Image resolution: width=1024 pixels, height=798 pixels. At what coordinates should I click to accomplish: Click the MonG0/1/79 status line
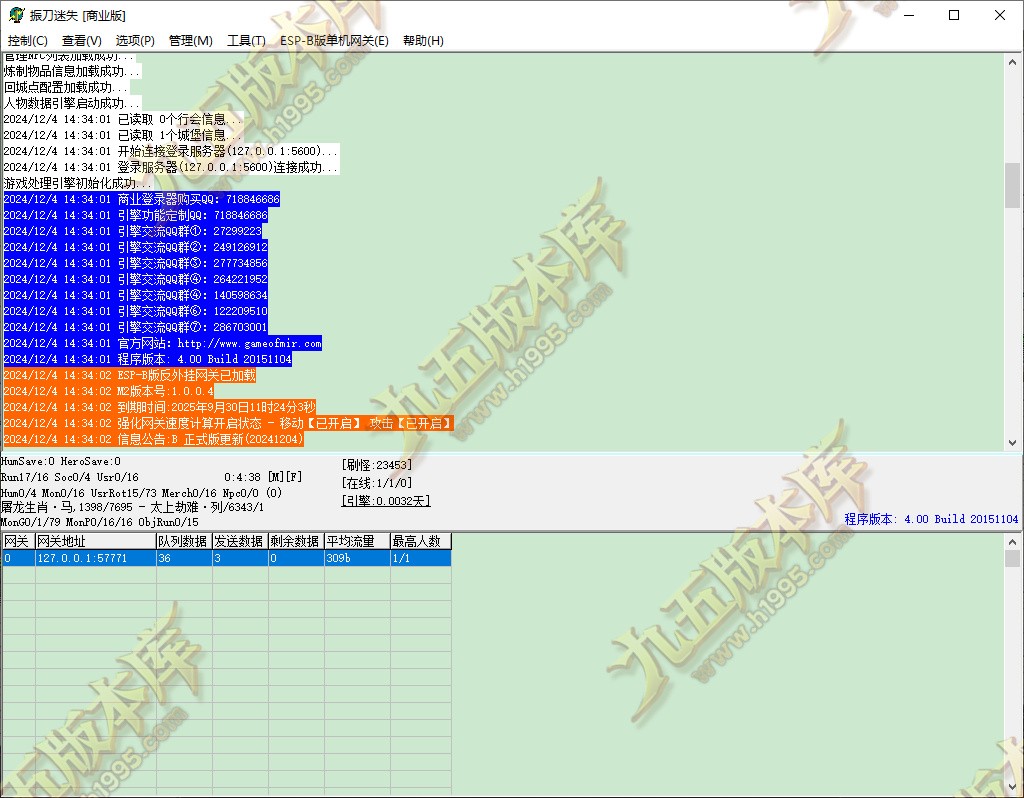[x=99, y=522]
